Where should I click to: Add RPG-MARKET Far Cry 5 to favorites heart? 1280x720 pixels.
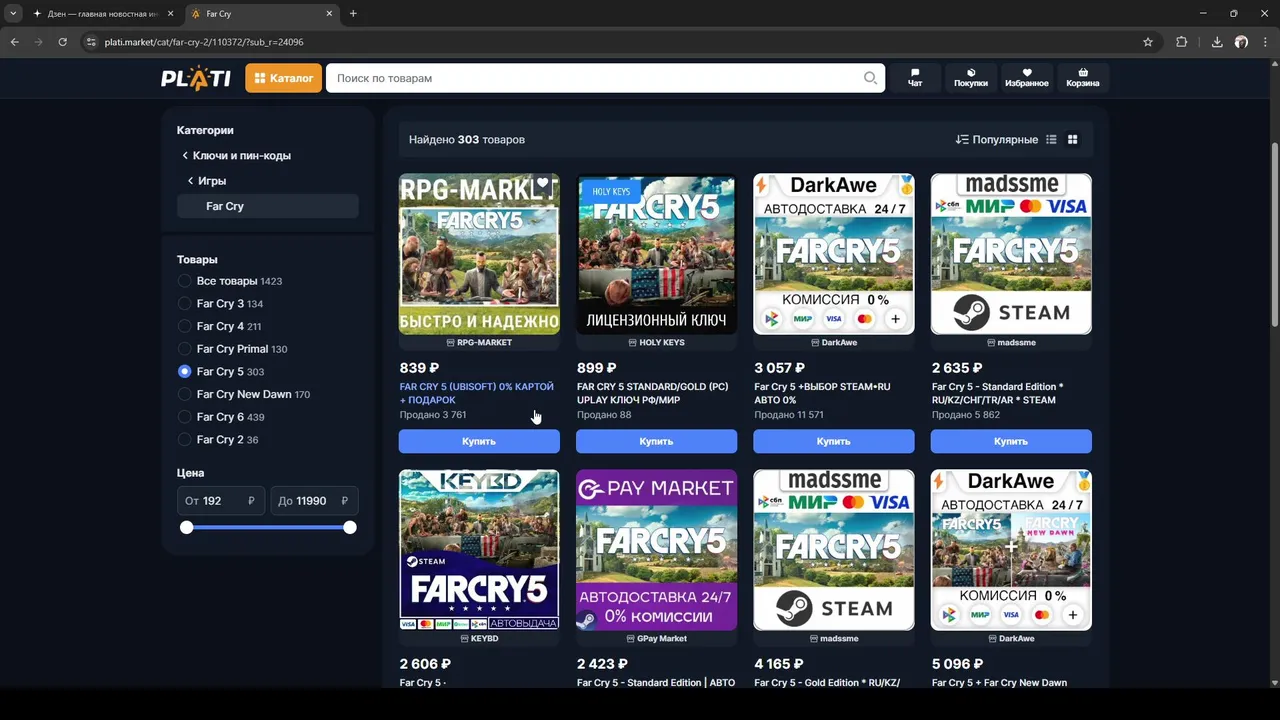pyautogui.click(x=542, y=185)
